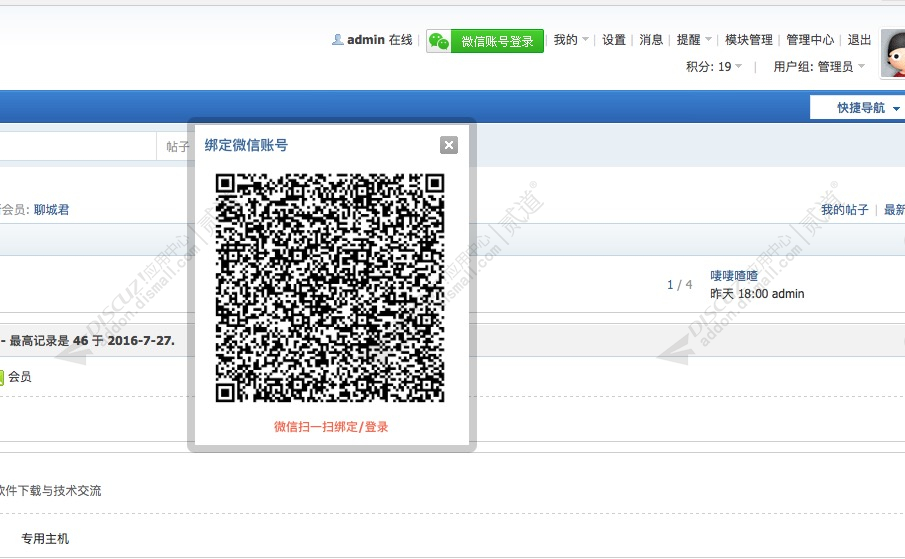The image size is (905, 559).
Task: Click the 1 / 4 topic count
Action: 679,284
